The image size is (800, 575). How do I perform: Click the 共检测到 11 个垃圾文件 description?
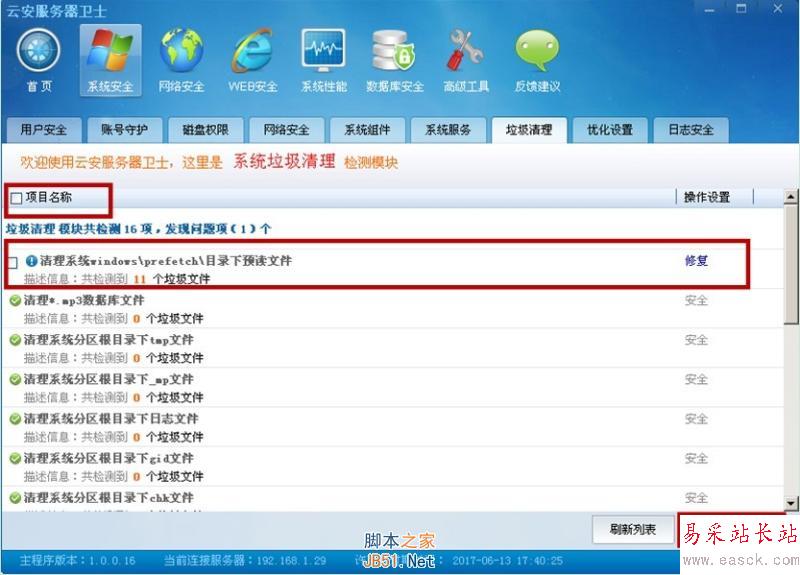(117, 279)
